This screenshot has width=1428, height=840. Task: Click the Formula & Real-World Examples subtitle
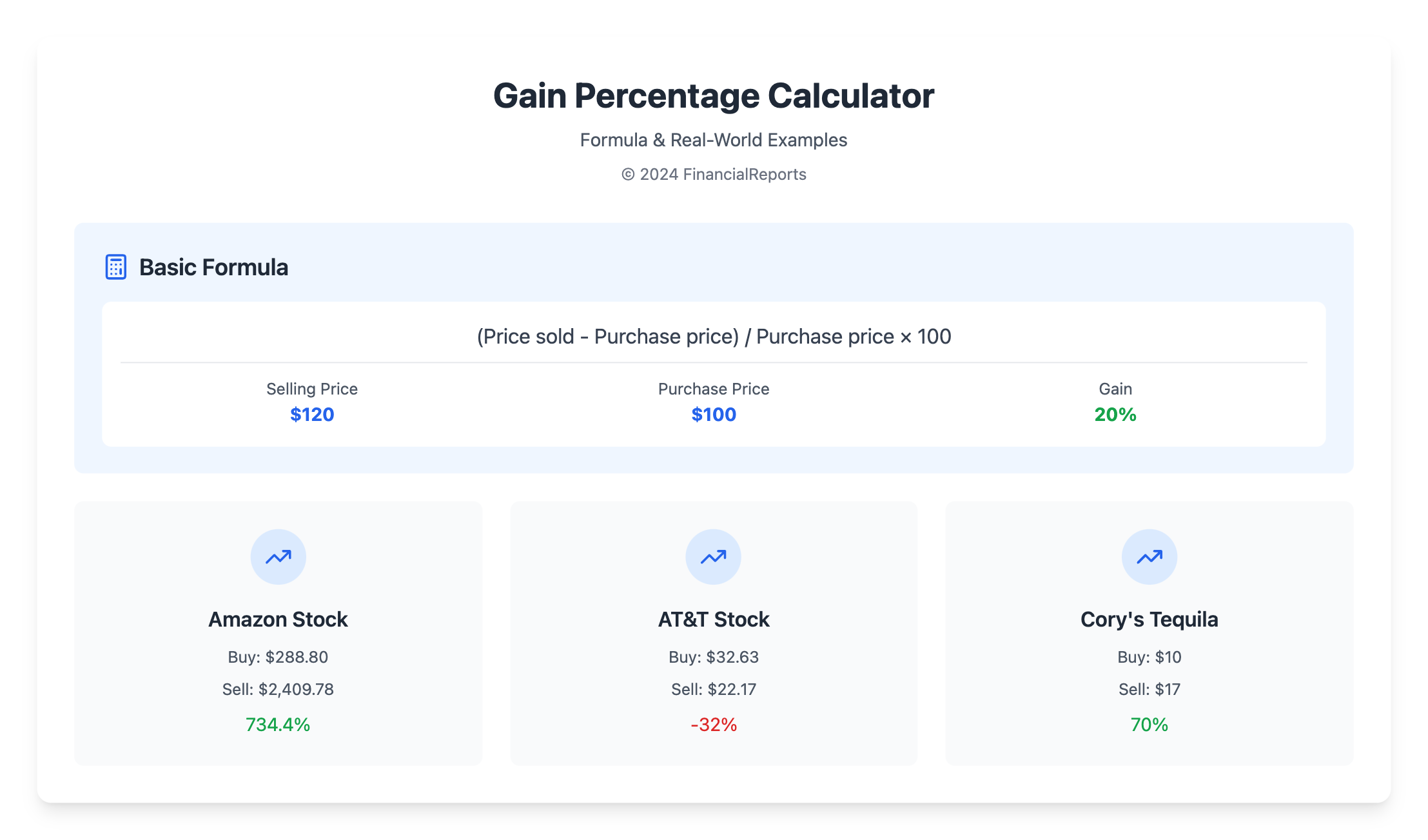[x=713, y=140]
